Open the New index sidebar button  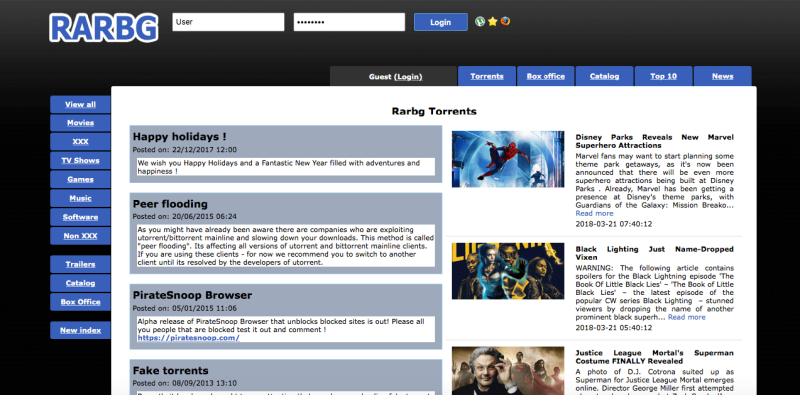point(80,330)
